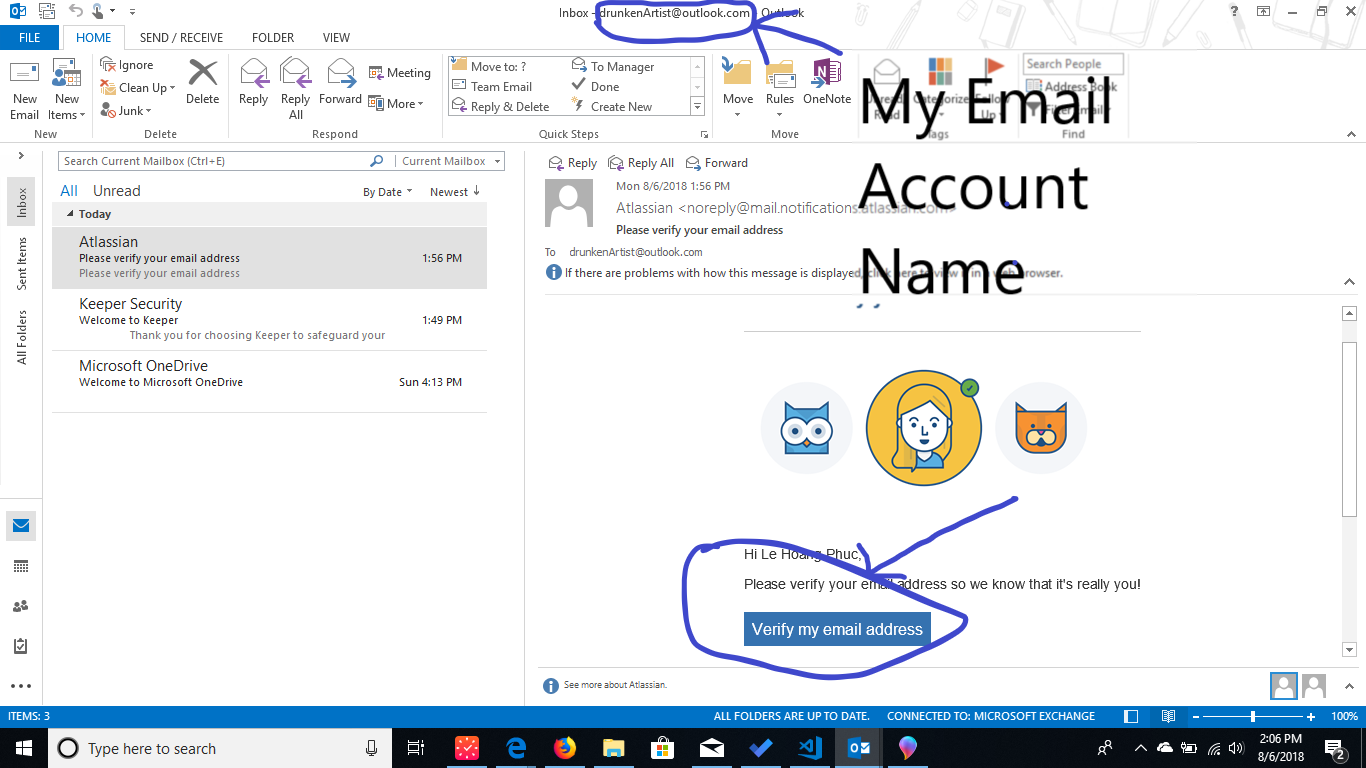Open the Calendar view in sidebar
The width and height of the screenshot is (1366, 768).
(x=21, y=566)
